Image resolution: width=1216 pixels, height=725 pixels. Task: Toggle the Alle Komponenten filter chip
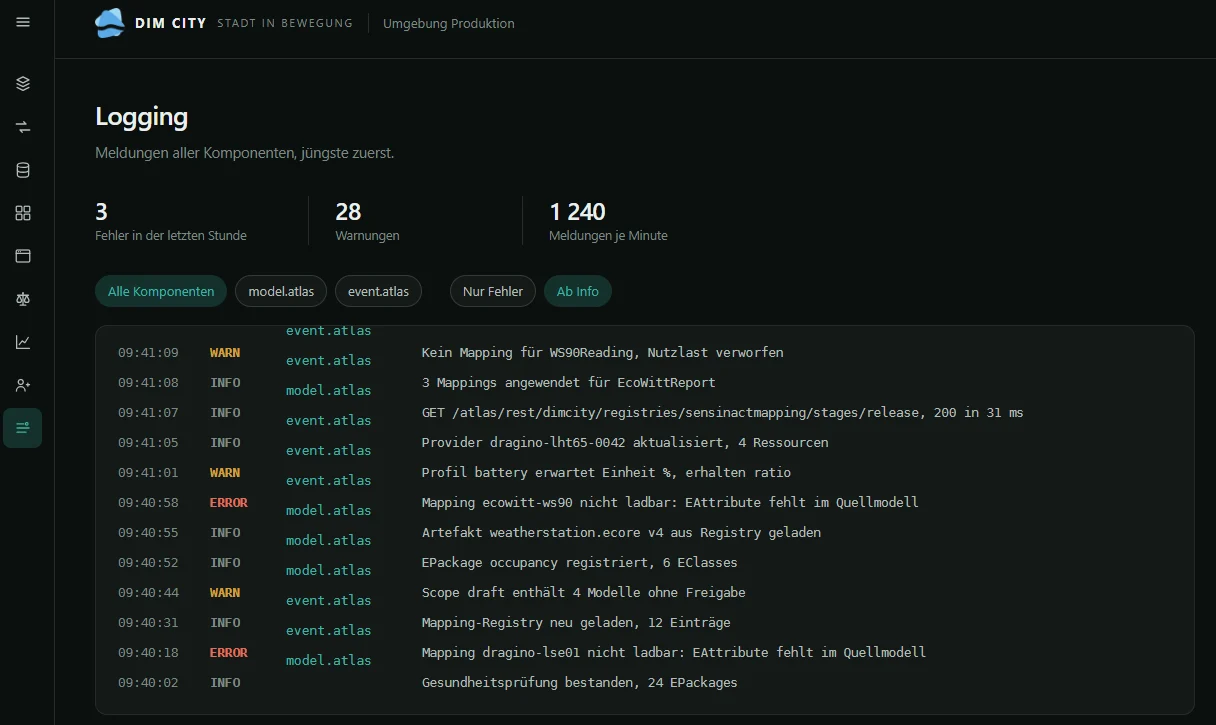coord(161,291)
